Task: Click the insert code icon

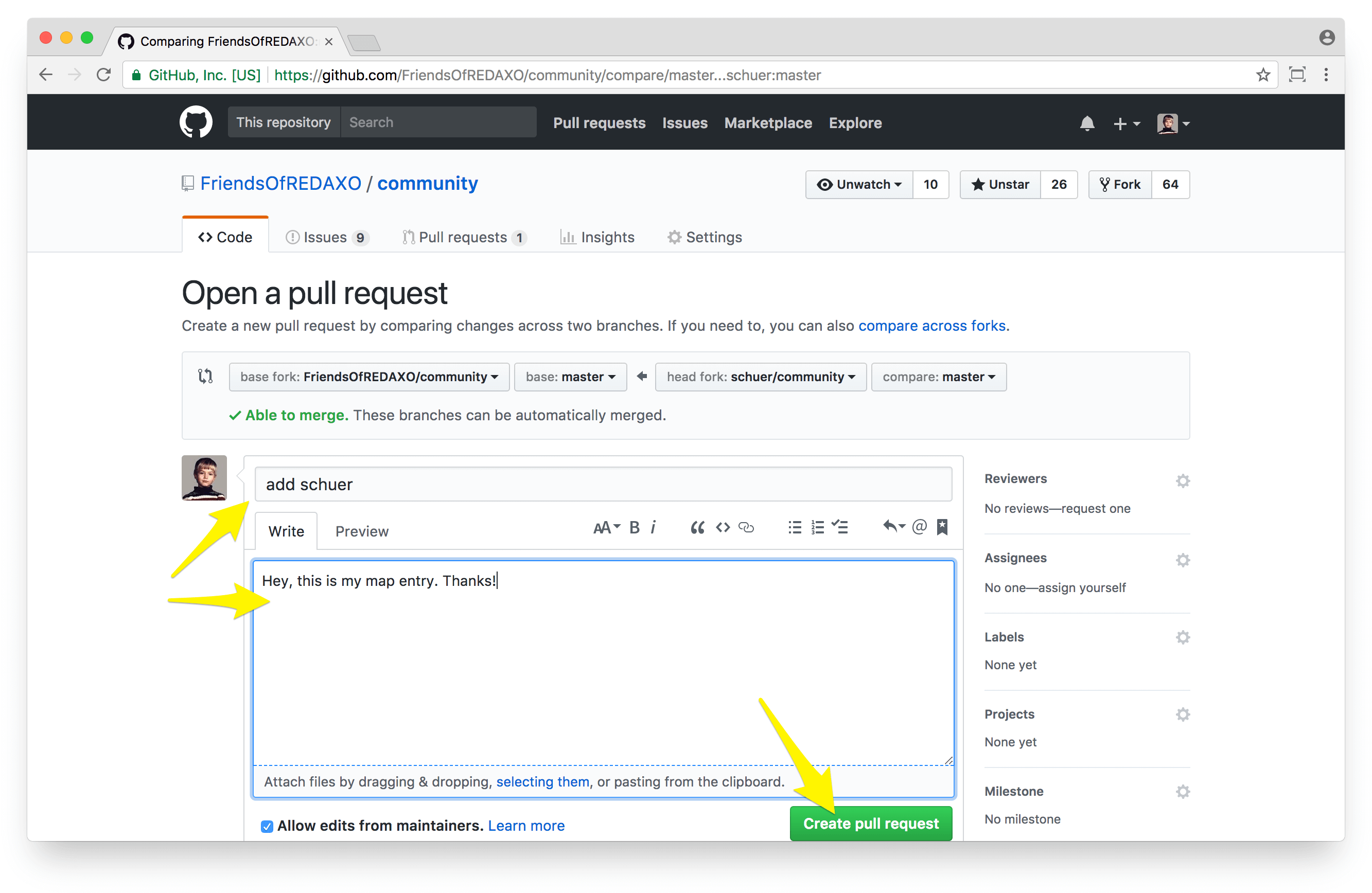Action: 723,527
